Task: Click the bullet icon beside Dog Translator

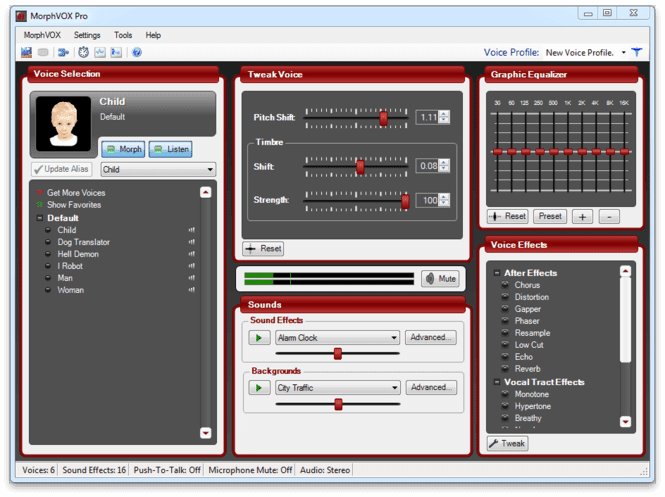Action: [48, 242]
